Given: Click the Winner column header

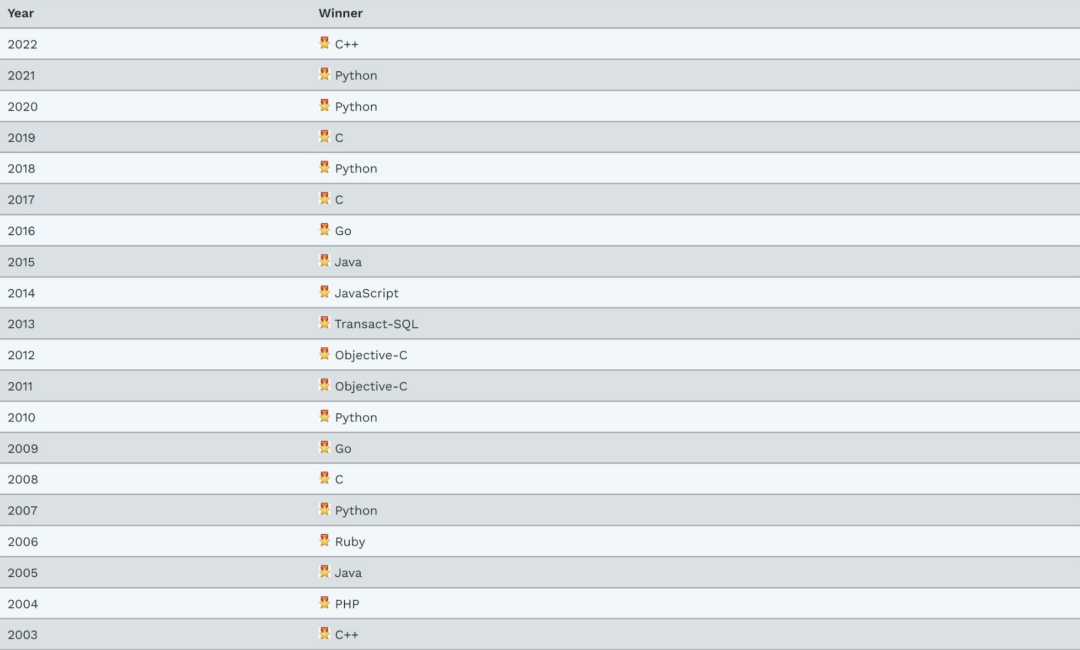Looking at the screenshot, I should 340,13.
